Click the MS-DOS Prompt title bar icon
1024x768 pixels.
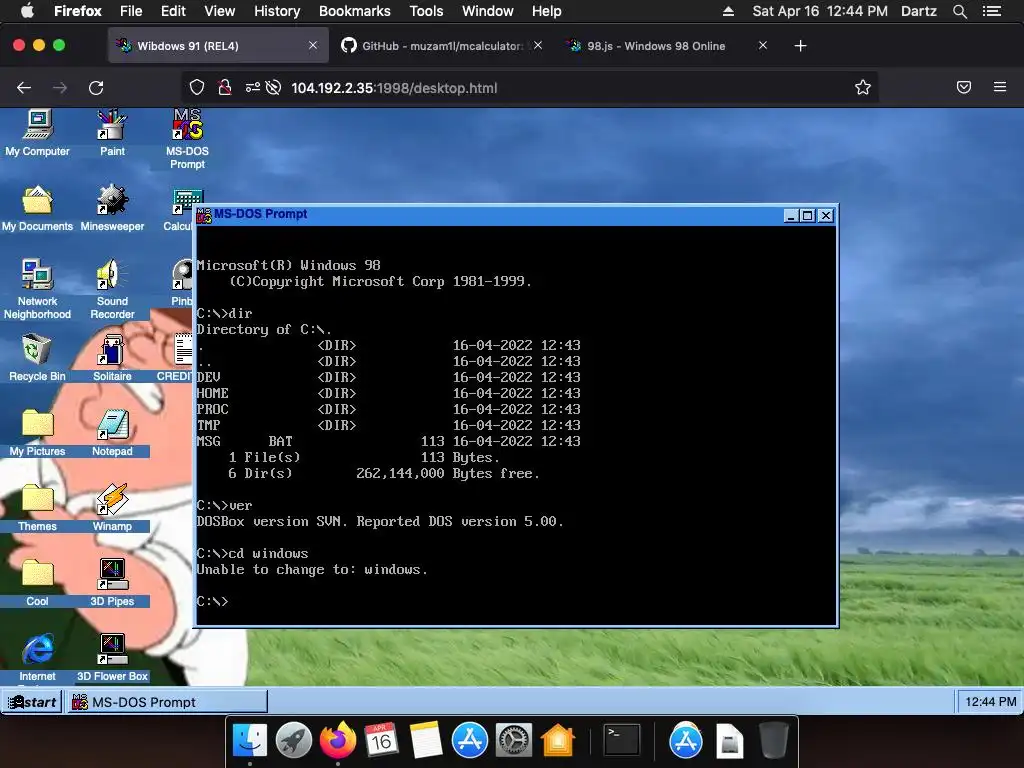tap(204, 215)
